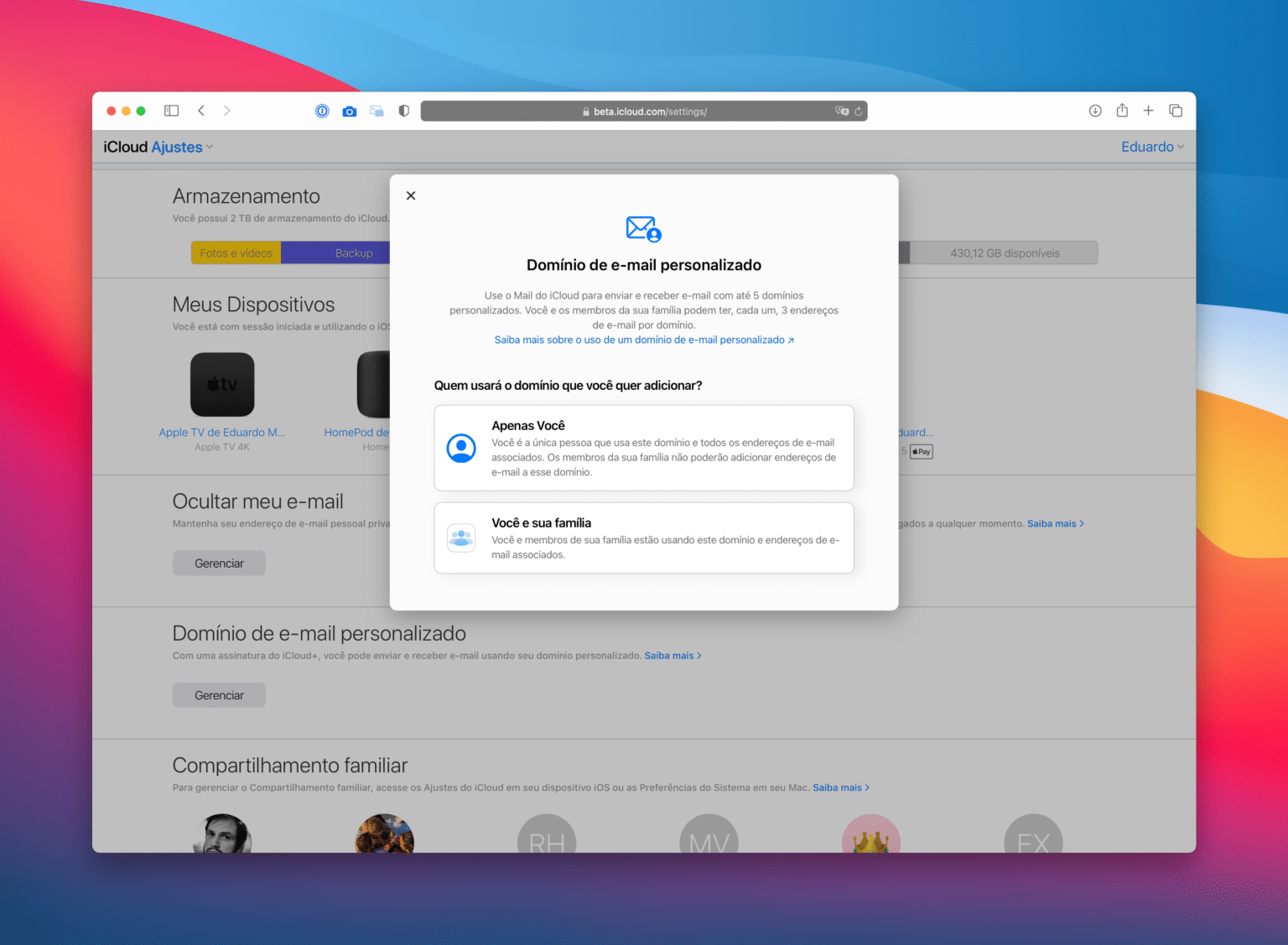This screenshot has height=945, width=1288.
Task: Open the translate icon in the address bar
Action: [841, 111]
